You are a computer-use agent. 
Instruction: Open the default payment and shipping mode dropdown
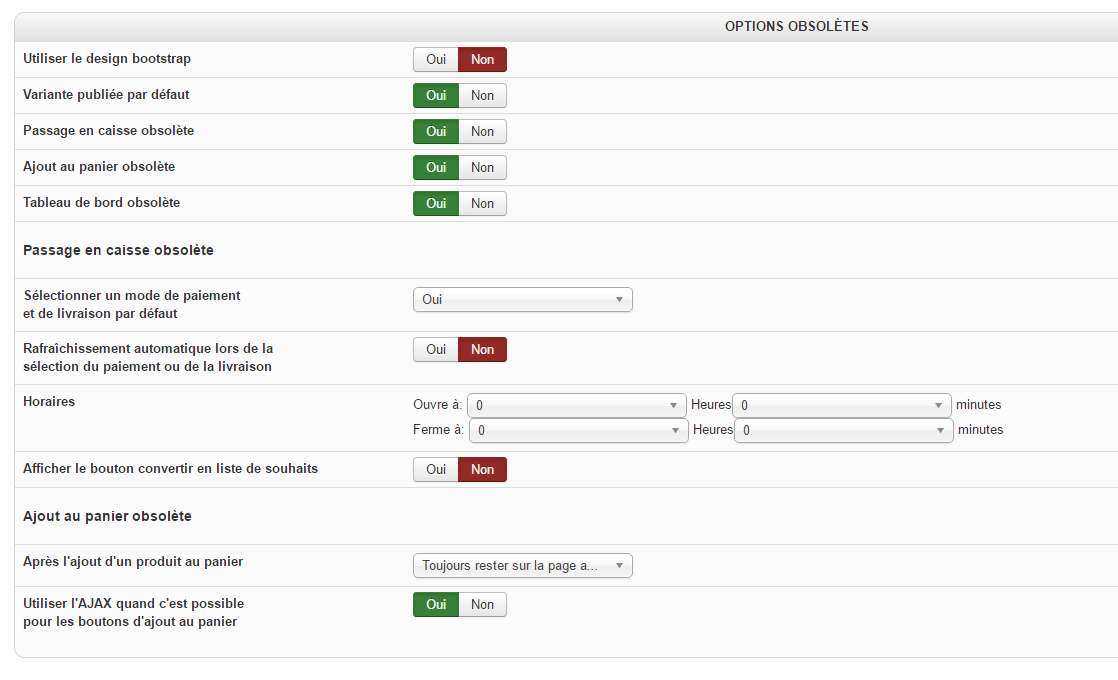click(522, 300)
